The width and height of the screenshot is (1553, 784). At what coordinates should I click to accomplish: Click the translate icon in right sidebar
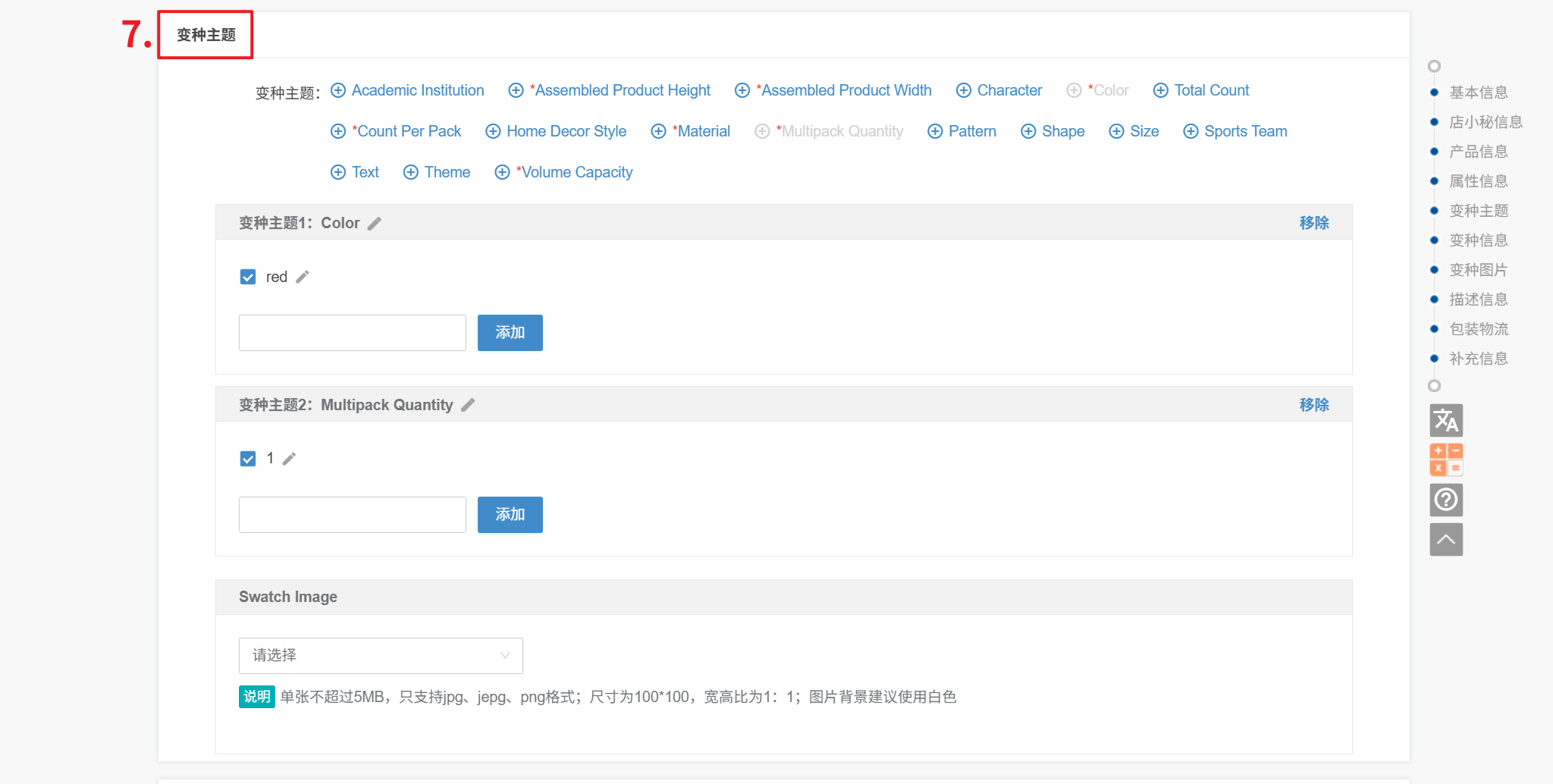[x=1445, y=421]
